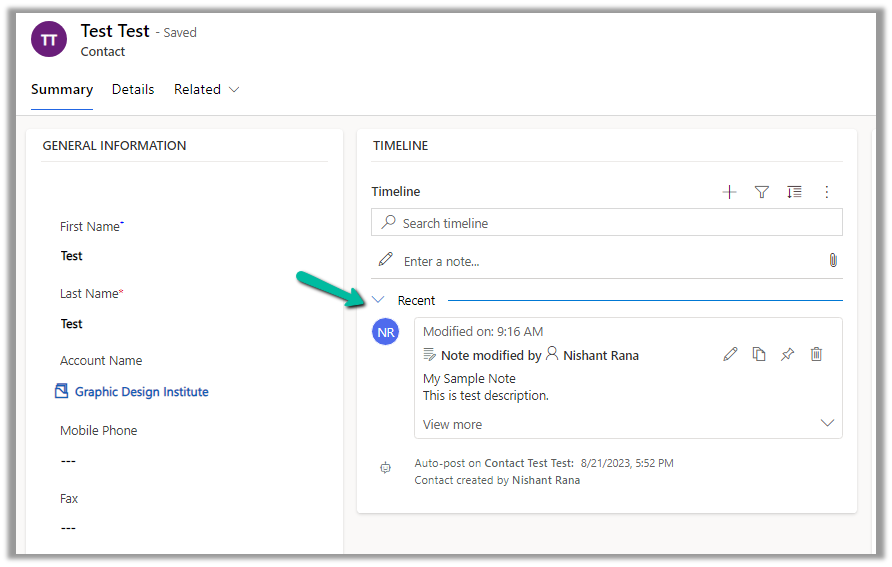Open the timeline filter funnel icon
Screen dimensions: 892x567
pyautogui.click(x=761, y=192)
